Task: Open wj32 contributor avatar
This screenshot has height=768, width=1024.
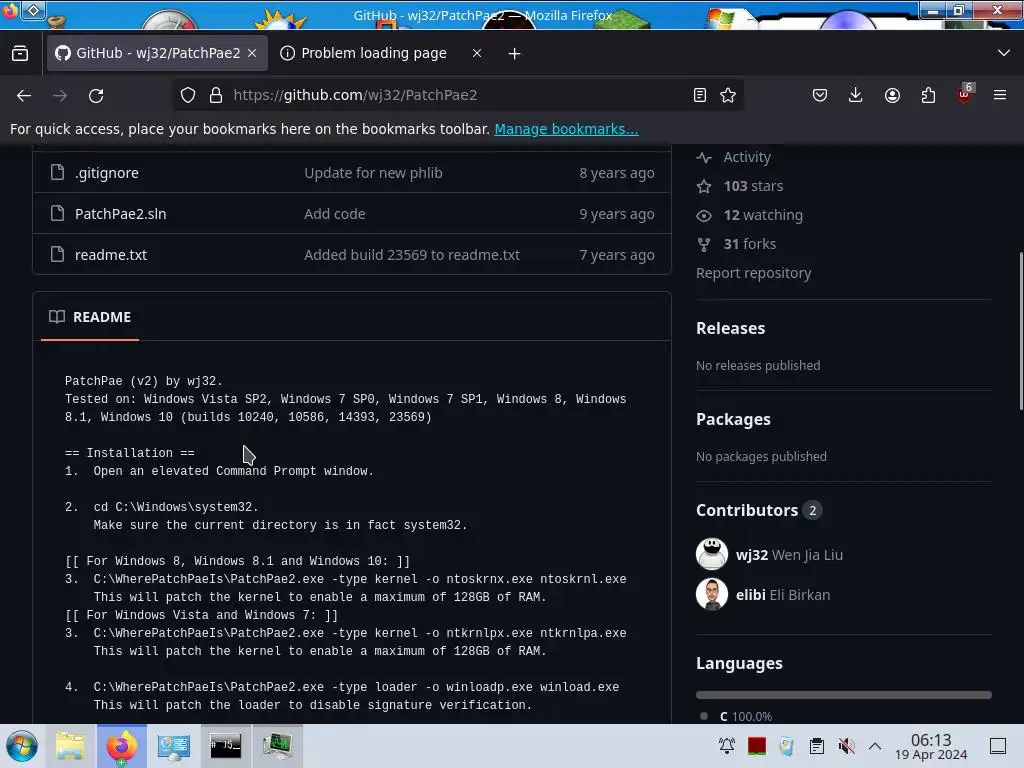Action: (x=712, y=554)
